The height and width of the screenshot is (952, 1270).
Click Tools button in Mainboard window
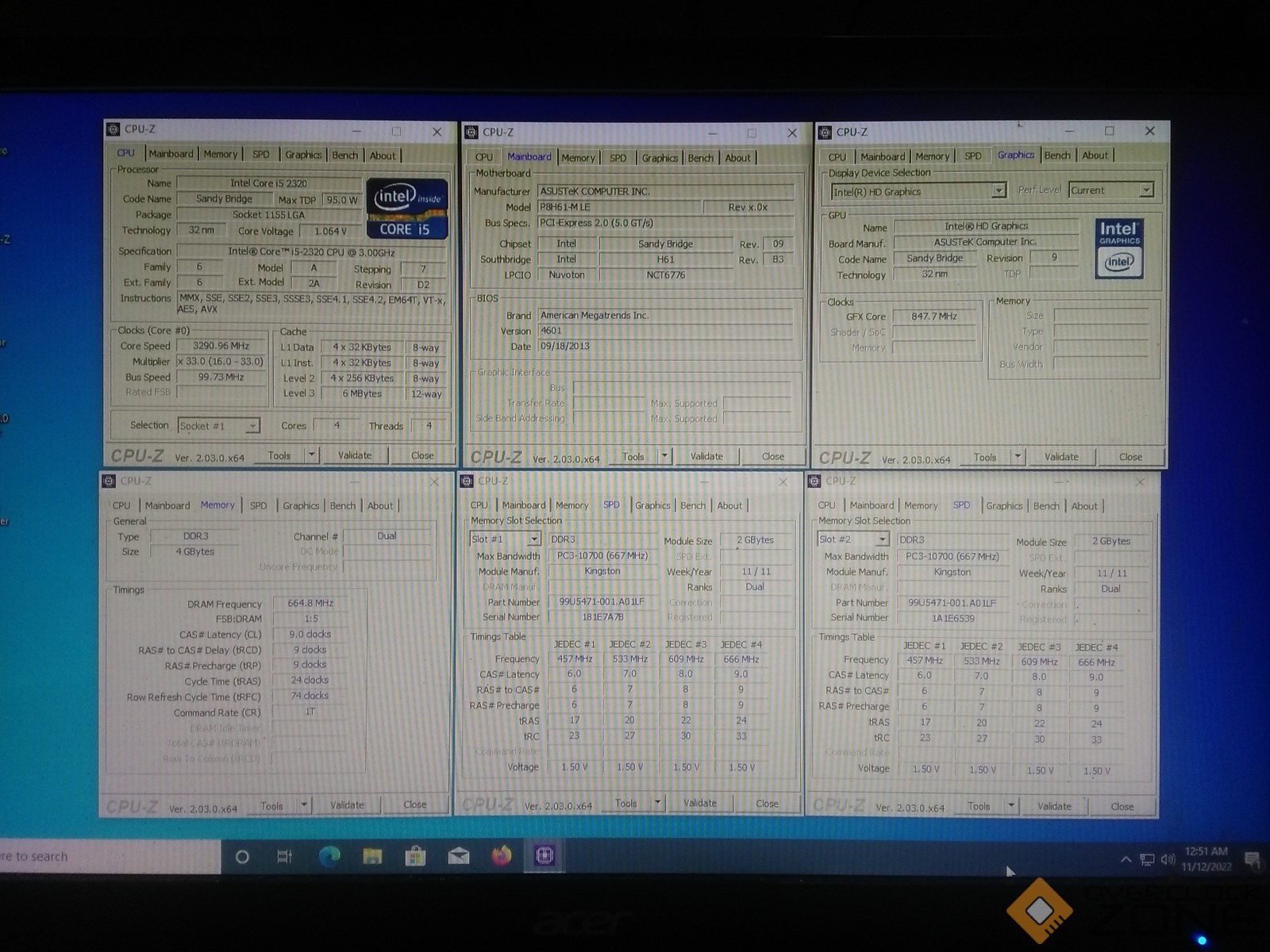pyautogui.click(x=633, y=456)
